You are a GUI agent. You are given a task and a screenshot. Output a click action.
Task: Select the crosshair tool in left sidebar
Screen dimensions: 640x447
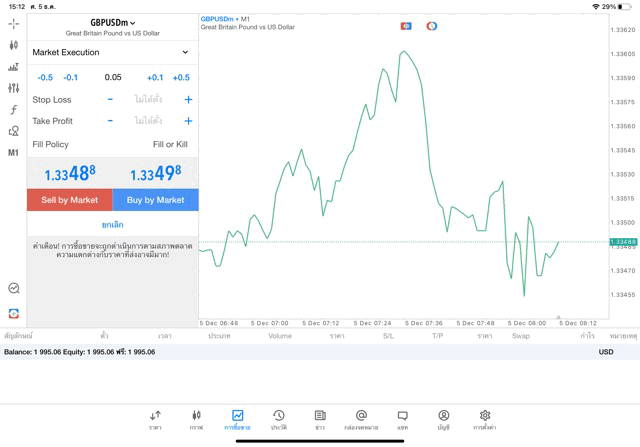(x=13, y=23)
